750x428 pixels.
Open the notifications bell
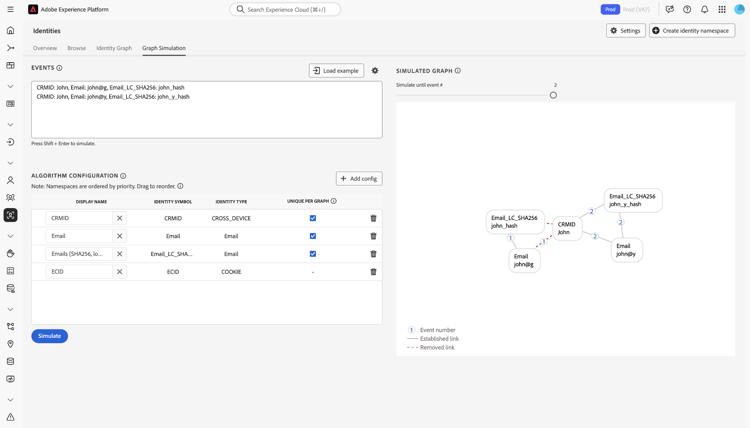pyautogui.click(x=704, y=9)
